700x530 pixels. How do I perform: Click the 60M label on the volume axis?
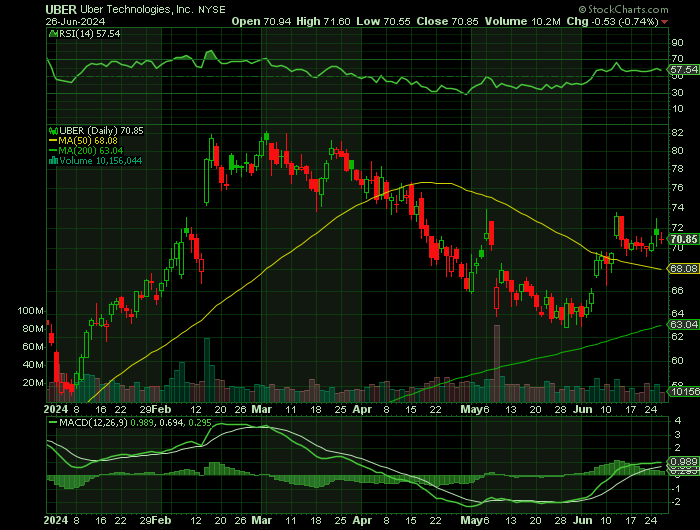coord(33,346)
